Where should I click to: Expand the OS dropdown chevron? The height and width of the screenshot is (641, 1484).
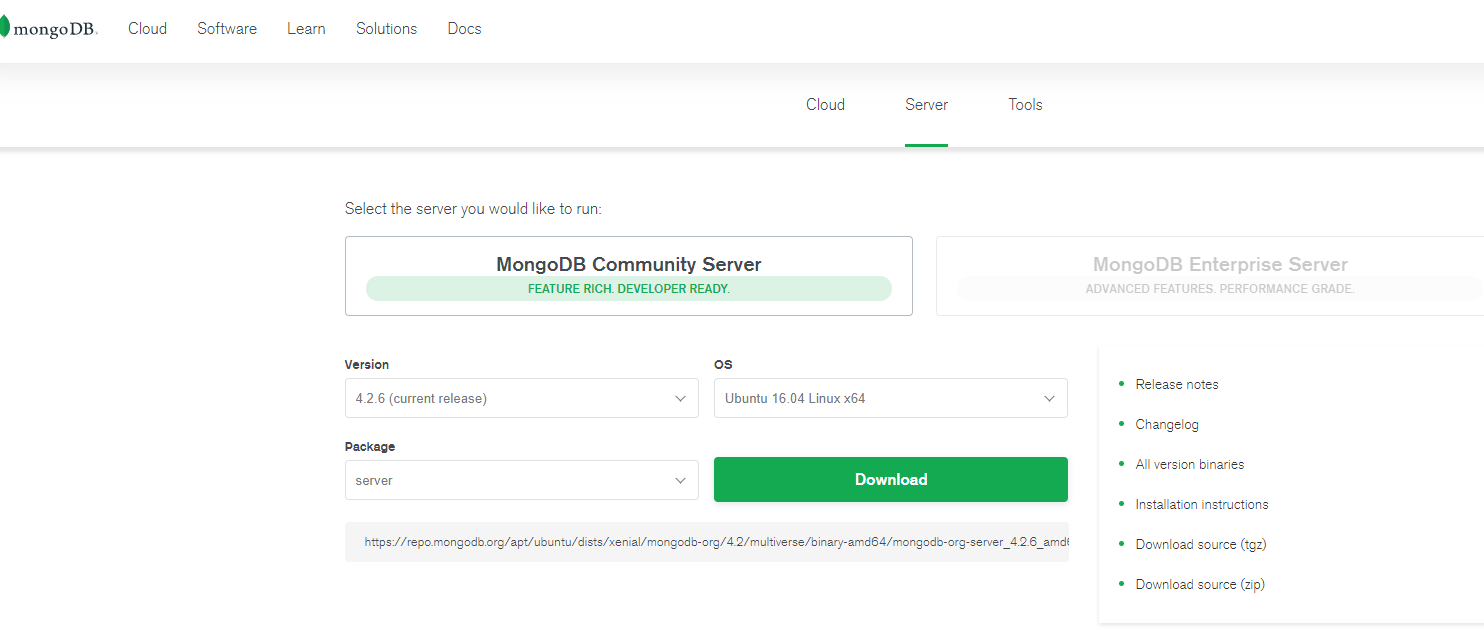[x=1049, y=398]
